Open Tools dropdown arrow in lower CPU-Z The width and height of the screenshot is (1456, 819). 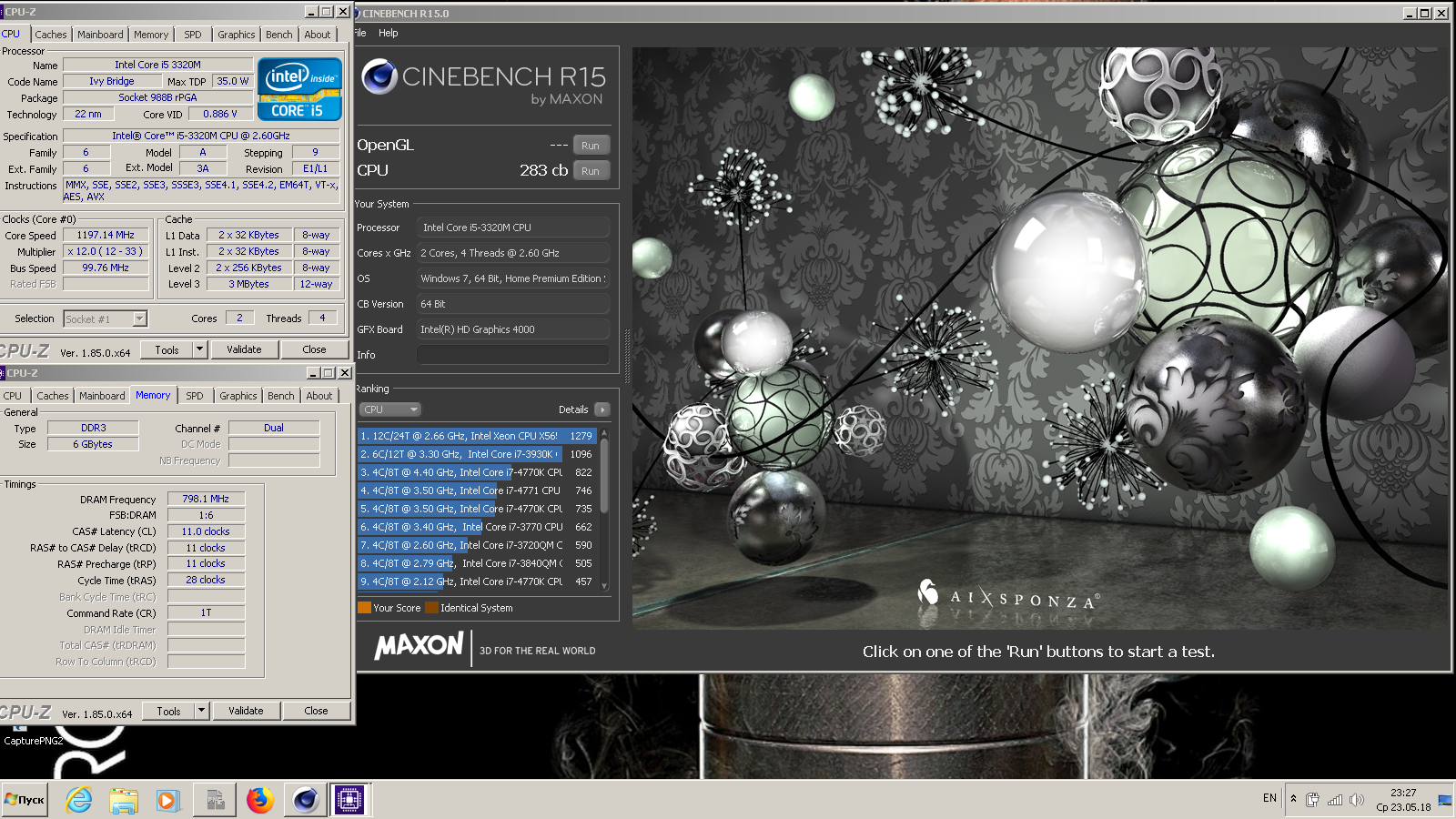pyautogui.click(x=201, y=711)
